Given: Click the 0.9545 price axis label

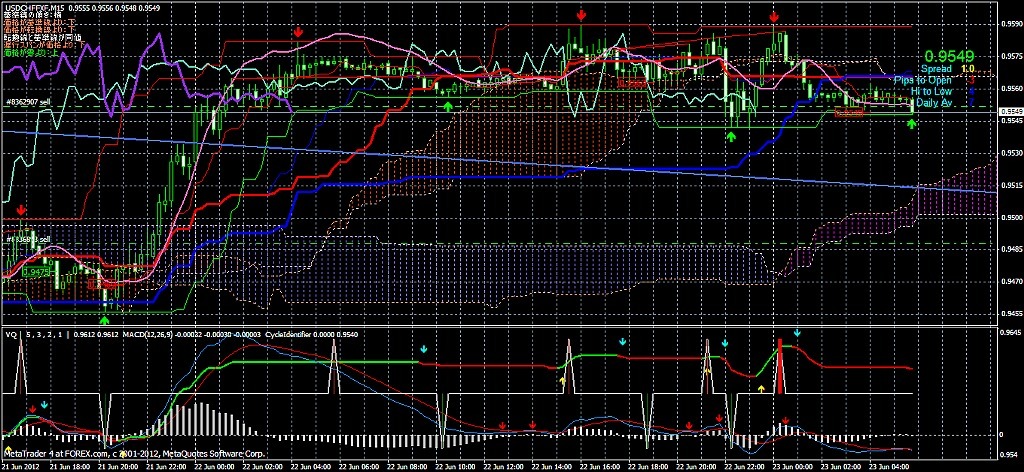Looking at the screenshot, I should pos(1010,121).
